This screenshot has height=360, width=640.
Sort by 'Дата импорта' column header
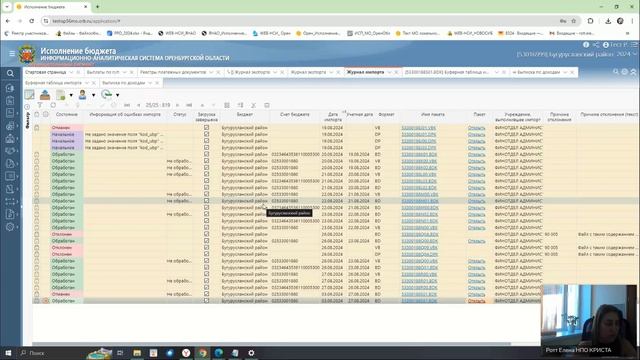(x=333, y=117)
